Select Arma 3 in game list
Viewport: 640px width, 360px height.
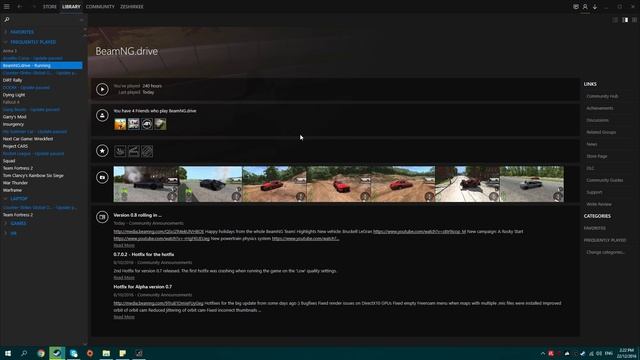pos(10,51)
